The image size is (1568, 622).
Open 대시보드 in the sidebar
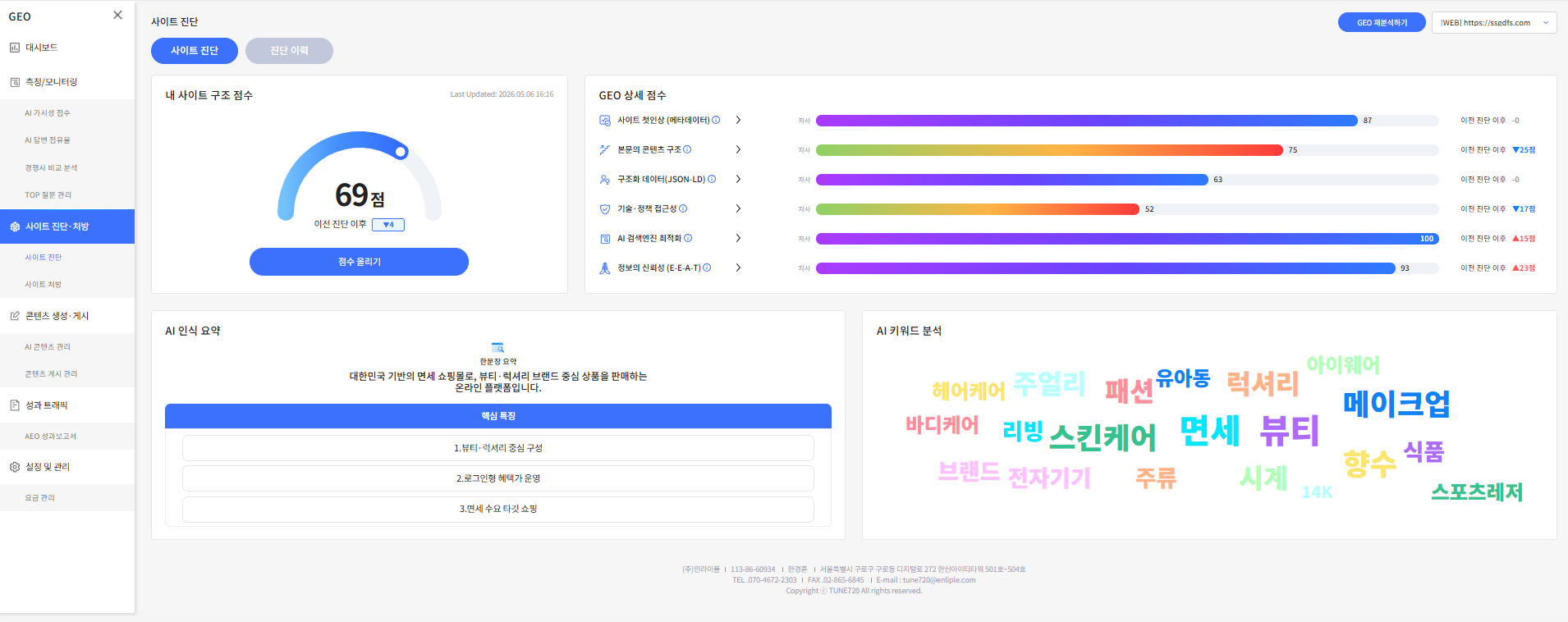pyautogui.click(x=67, y=48)
